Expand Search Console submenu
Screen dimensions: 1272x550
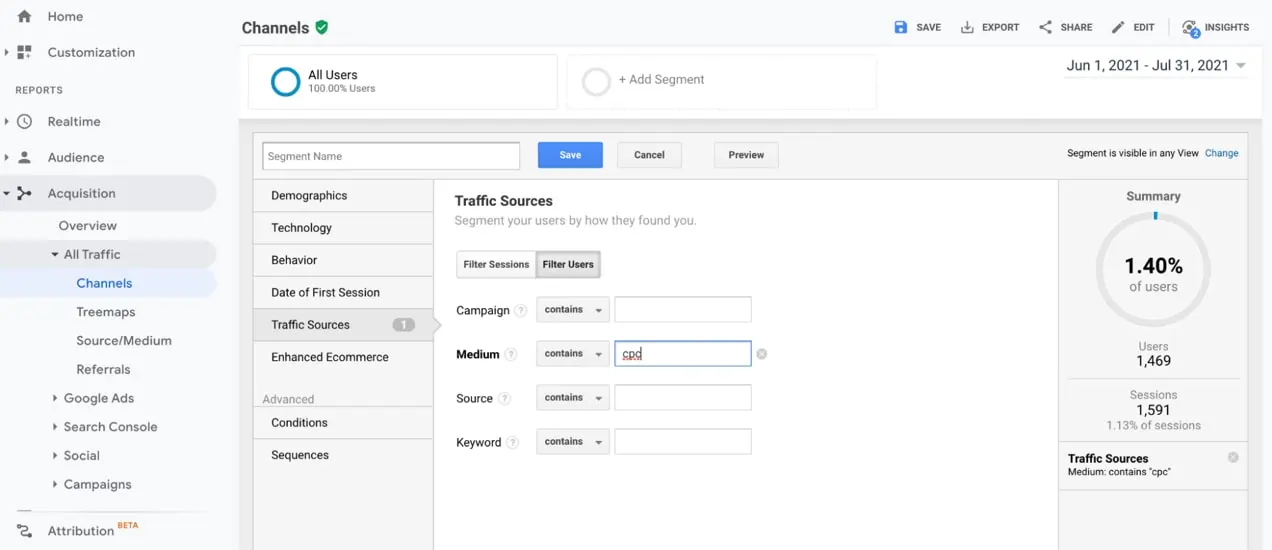pos(55,427)
